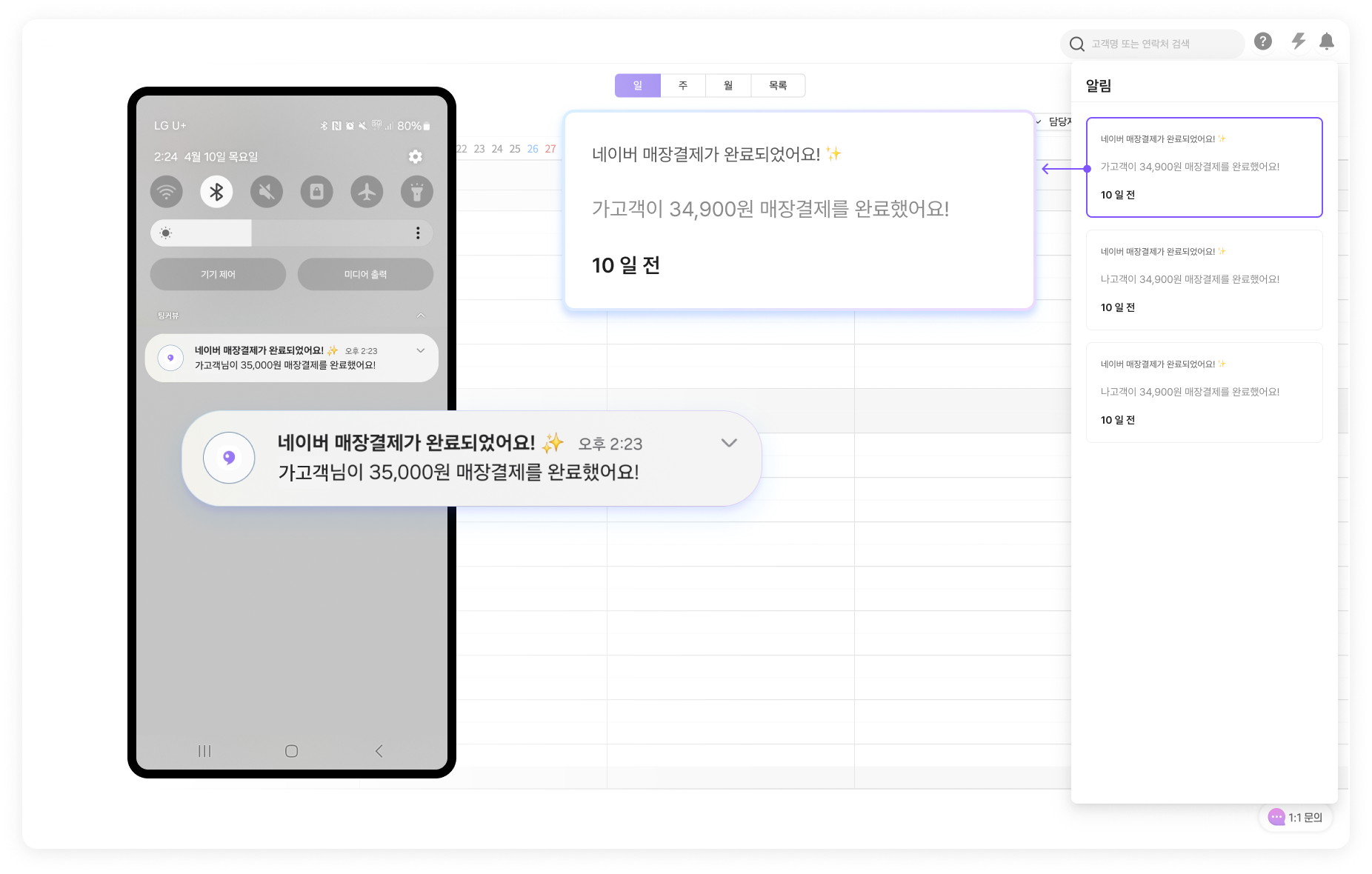Open phone settings gear icon

pos(416,156)
